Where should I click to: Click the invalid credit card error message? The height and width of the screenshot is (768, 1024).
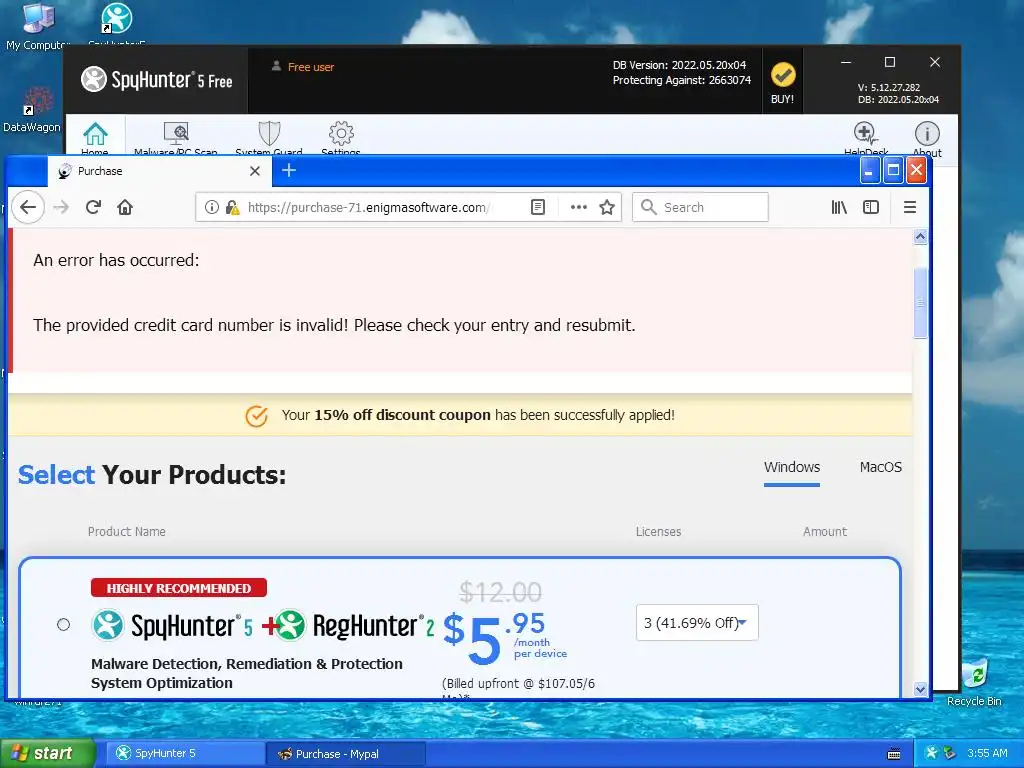click(x=334, y=325)
